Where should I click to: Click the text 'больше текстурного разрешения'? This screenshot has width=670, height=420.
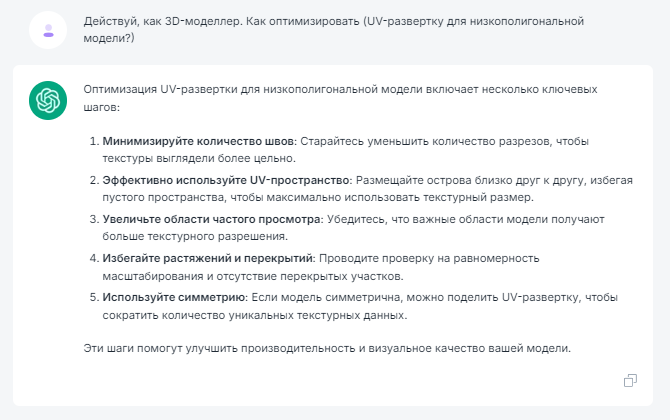coord(195,236)
